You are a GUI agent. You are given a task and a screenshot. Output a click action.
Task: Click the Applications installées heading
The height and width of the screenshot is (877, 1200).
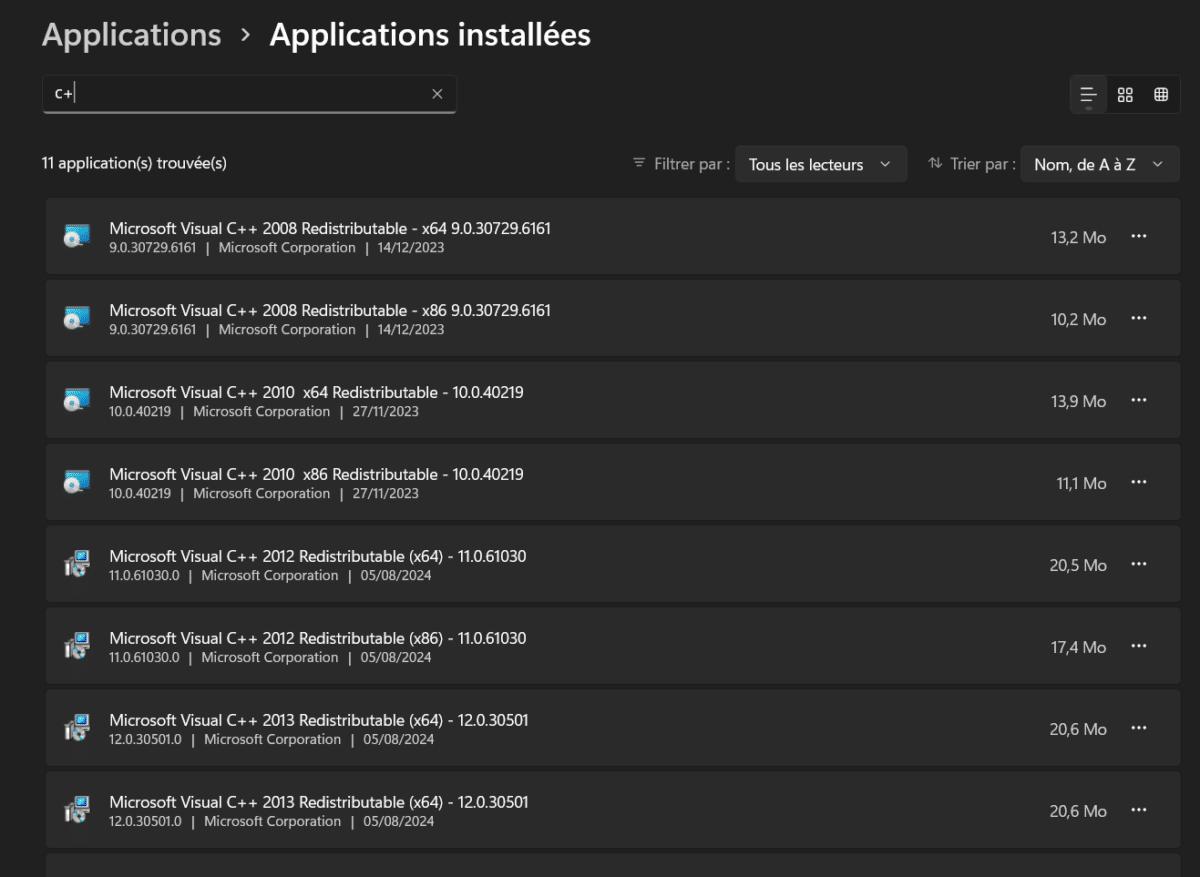point(430,35)
